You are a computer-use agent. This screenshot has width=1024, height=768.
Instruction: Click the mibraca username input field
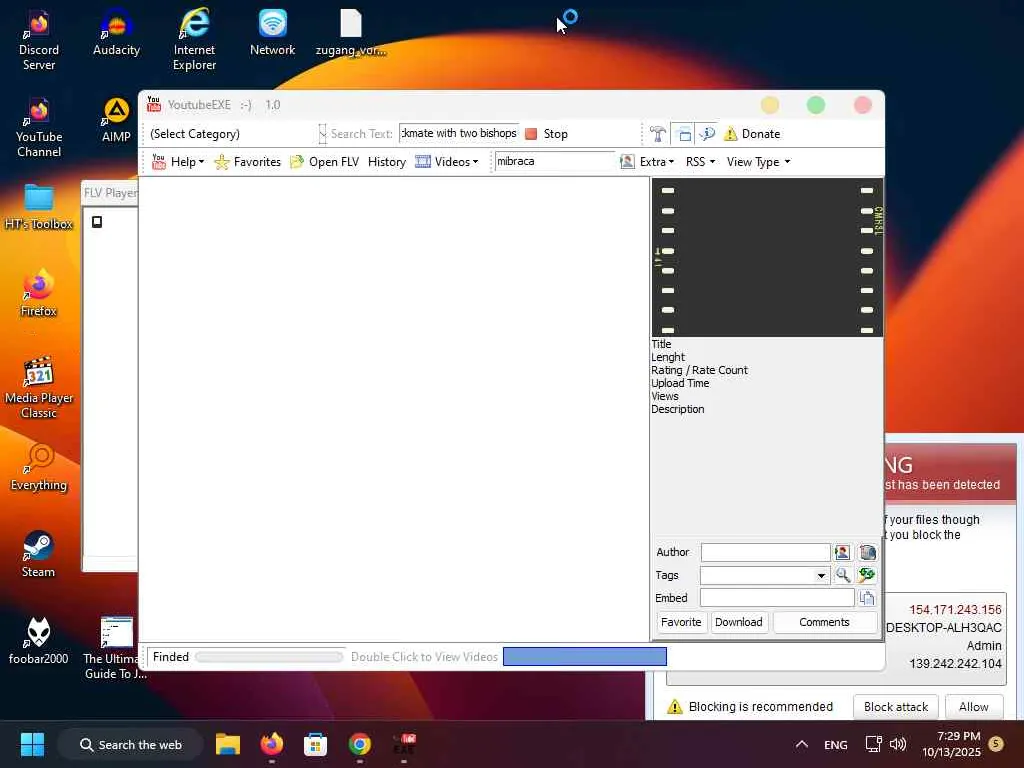(554, 161)
